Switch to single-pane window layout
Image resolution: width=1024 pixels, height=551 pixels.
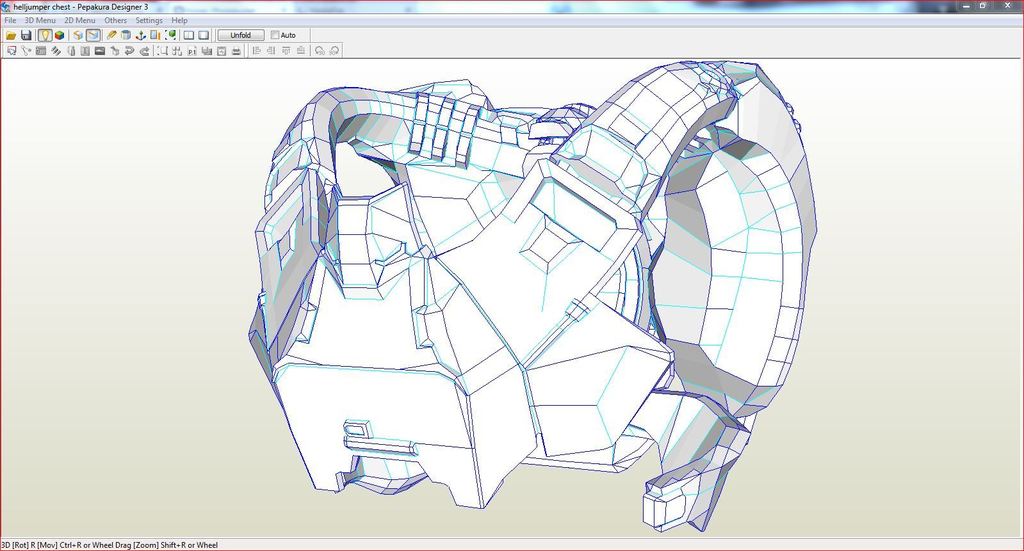(204, 35)
